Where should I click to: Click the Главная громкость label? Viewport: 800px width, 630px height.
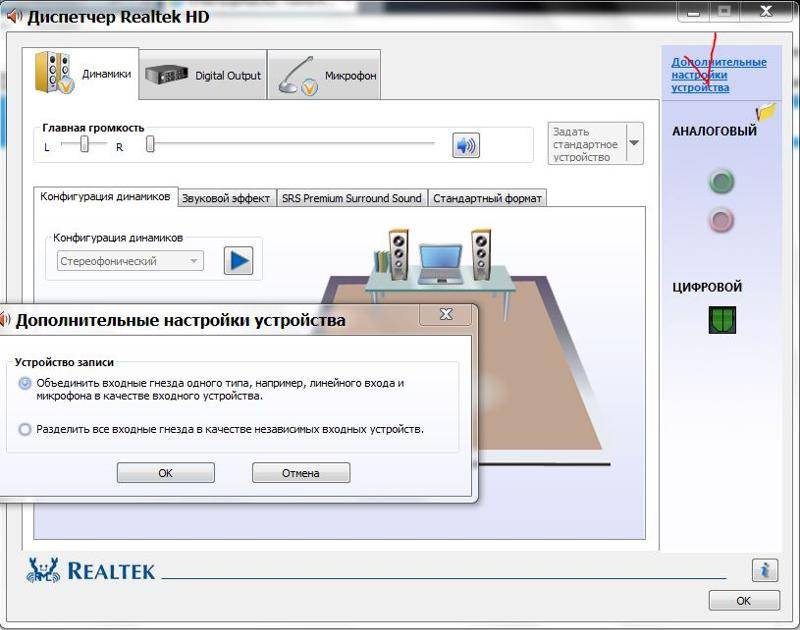pos(93,128)
